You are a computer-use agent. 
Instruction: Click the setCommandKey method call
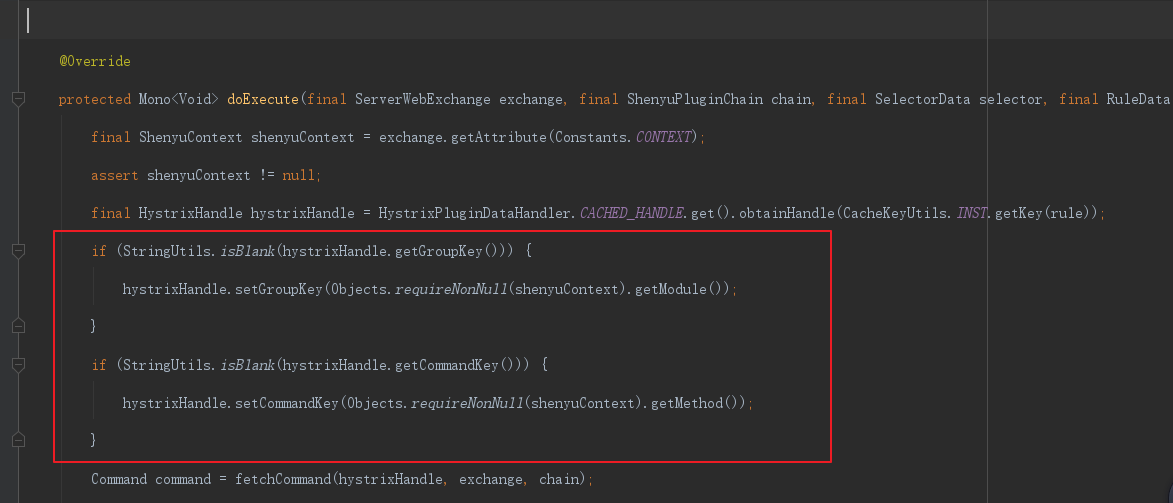coord(287,403)
